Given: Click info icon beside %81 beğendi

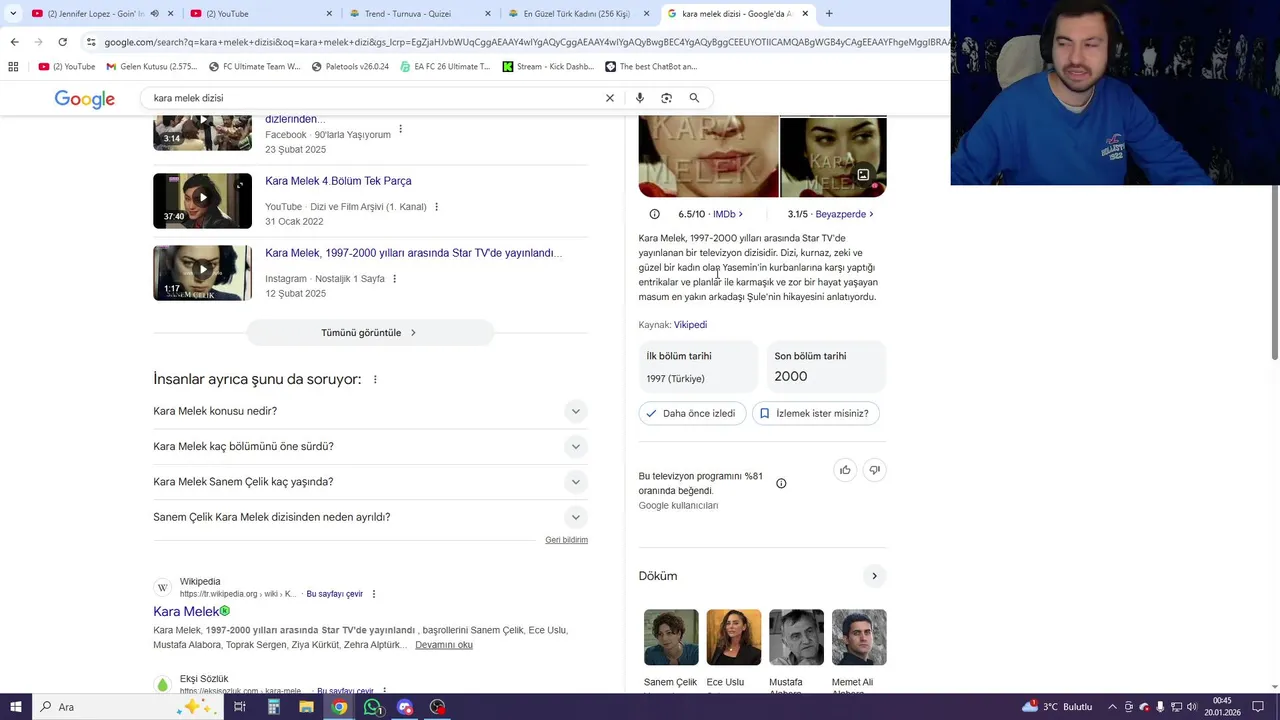Looking at the screenshot, I should click(781, 484).
